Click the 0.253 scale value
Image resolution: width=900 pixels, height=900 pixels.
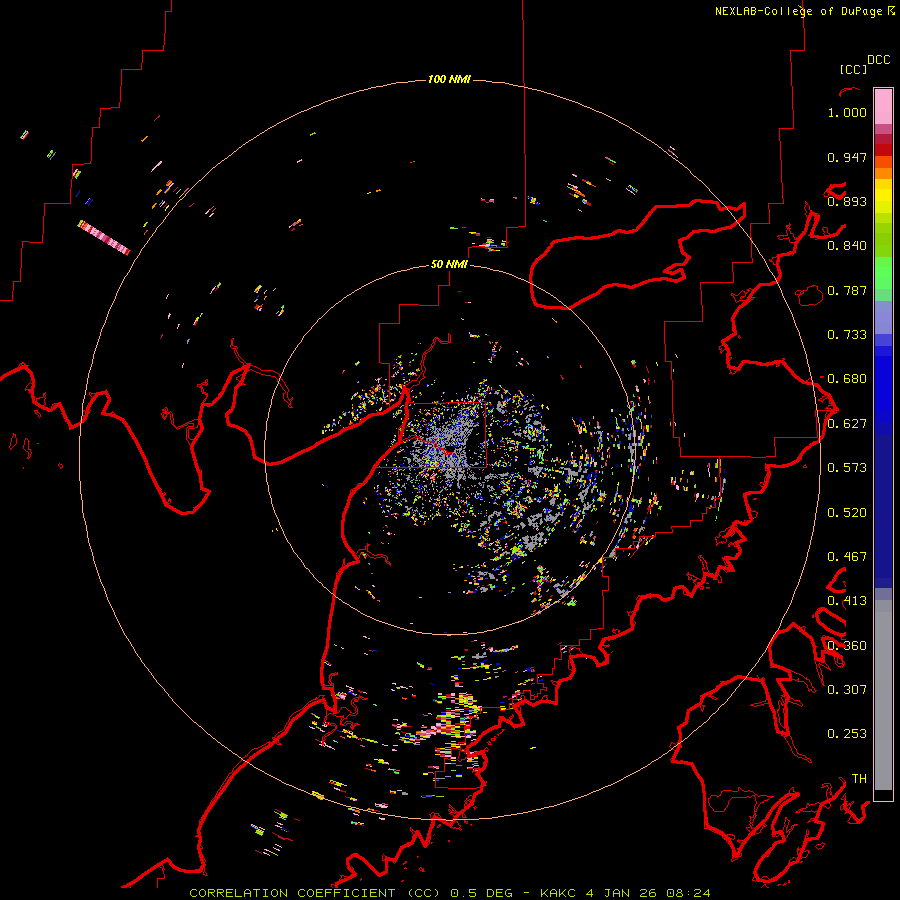(x=847, y=734)
